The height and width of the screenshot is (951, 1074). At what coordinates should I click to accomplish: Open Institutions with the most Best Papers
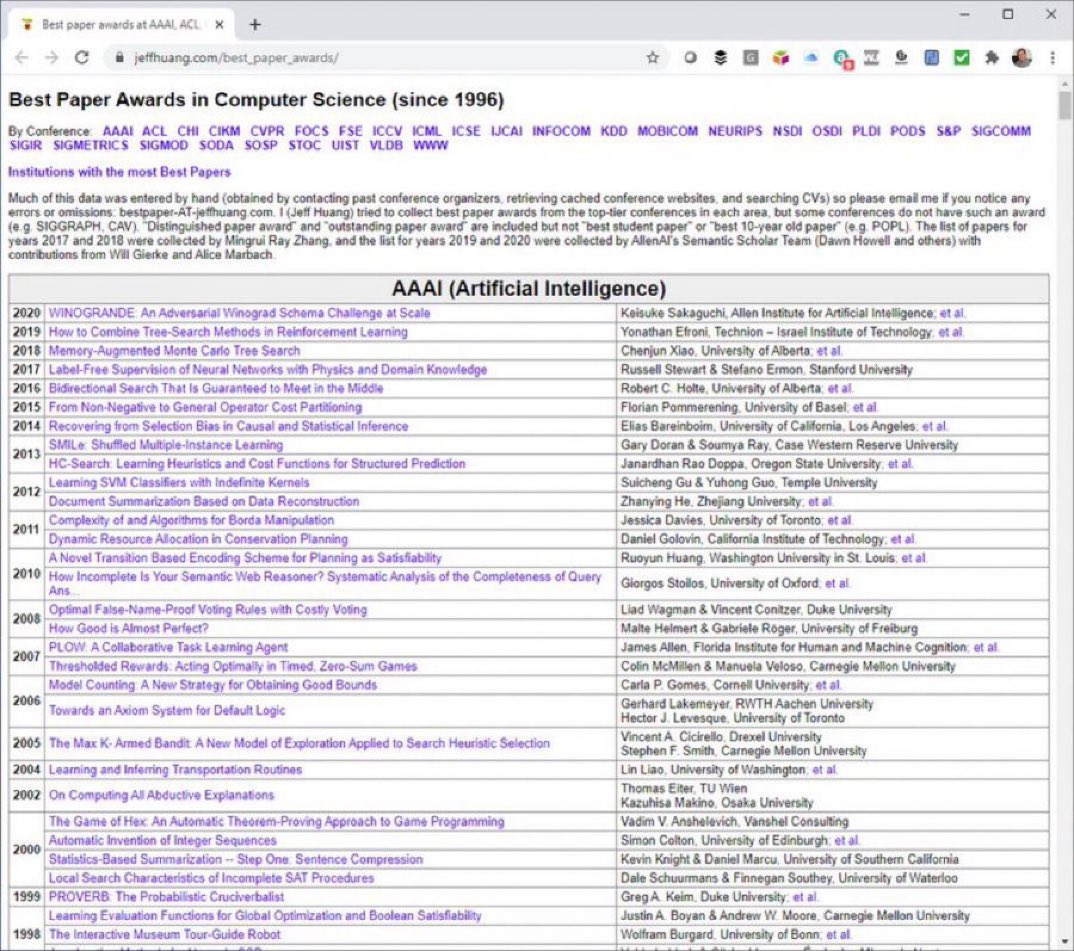coord(119,172)
